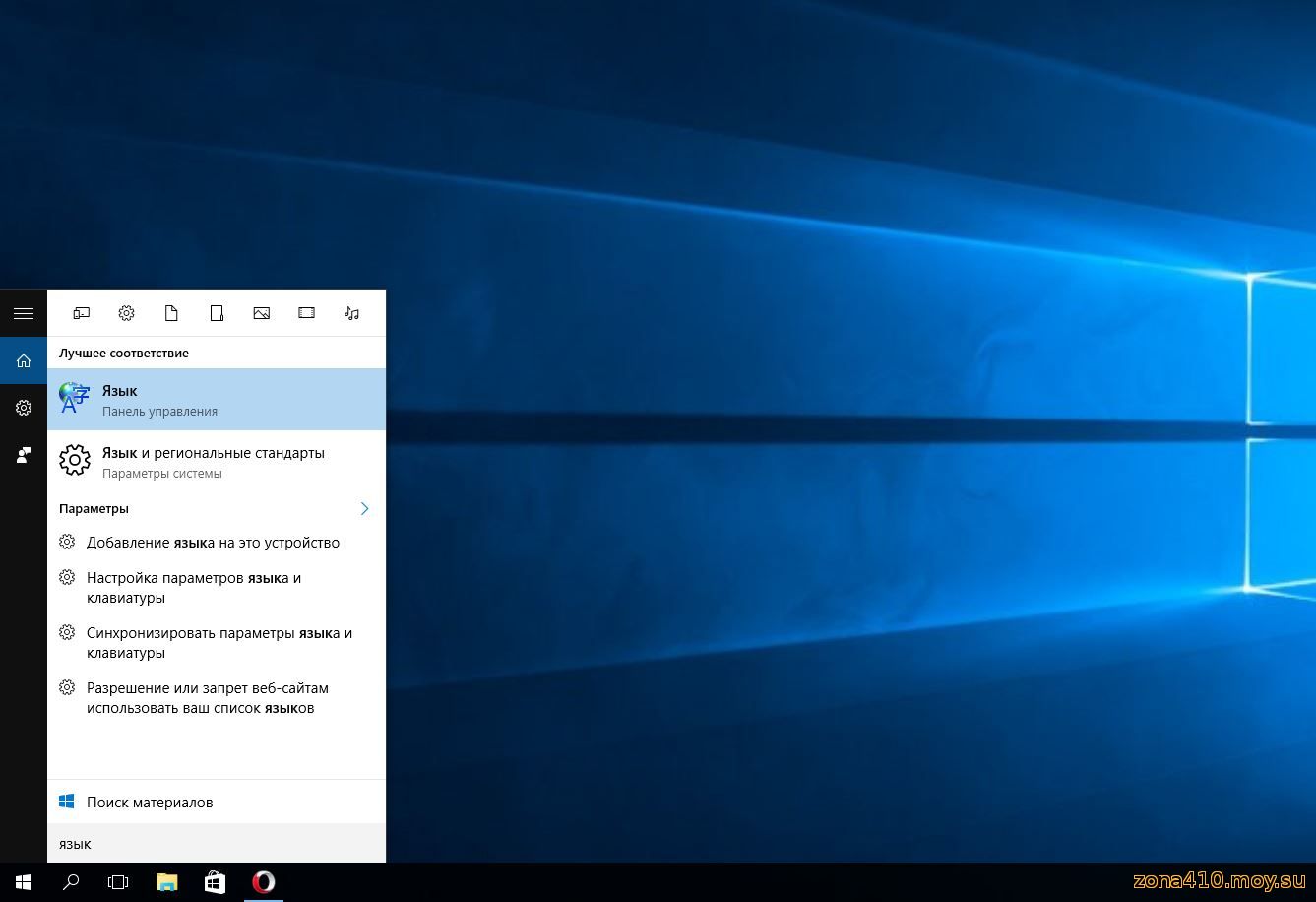This screenshot has width=1316, height=902.
Task: Filter search results by music
Action: pos(351,313)
